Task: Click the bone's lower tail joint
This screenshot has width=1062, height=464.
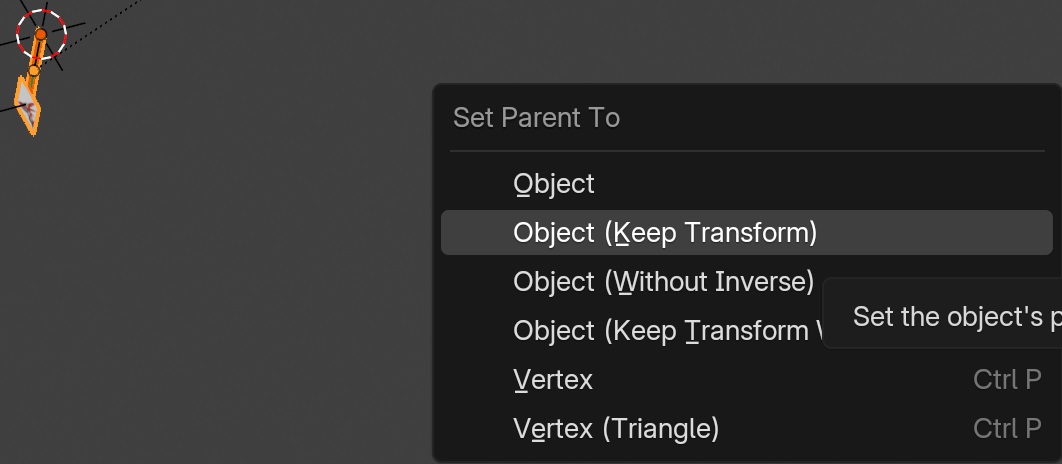Action: pos(33,70)
